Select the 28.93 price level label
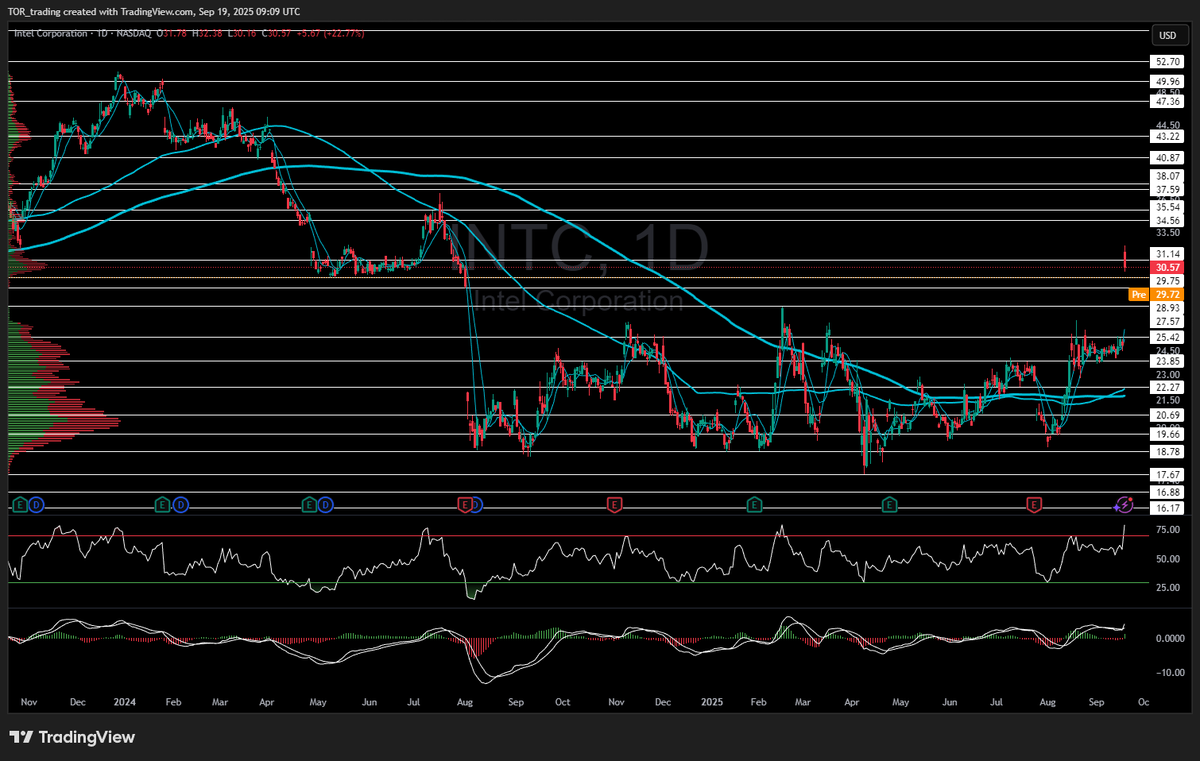Image resolution: width=1200 pixels, height=761 pixels. (1168, 309)
